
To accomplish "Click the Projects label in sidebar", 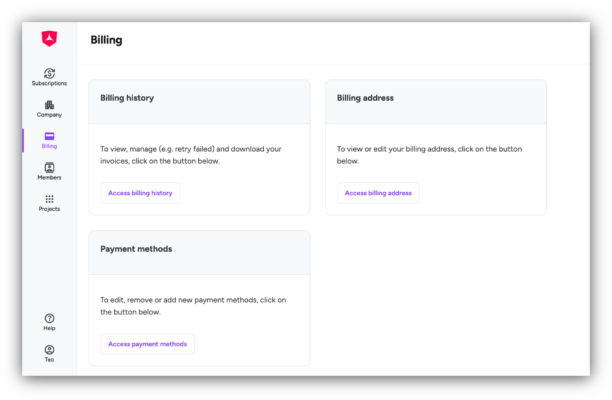I will (x=49, y=209).
